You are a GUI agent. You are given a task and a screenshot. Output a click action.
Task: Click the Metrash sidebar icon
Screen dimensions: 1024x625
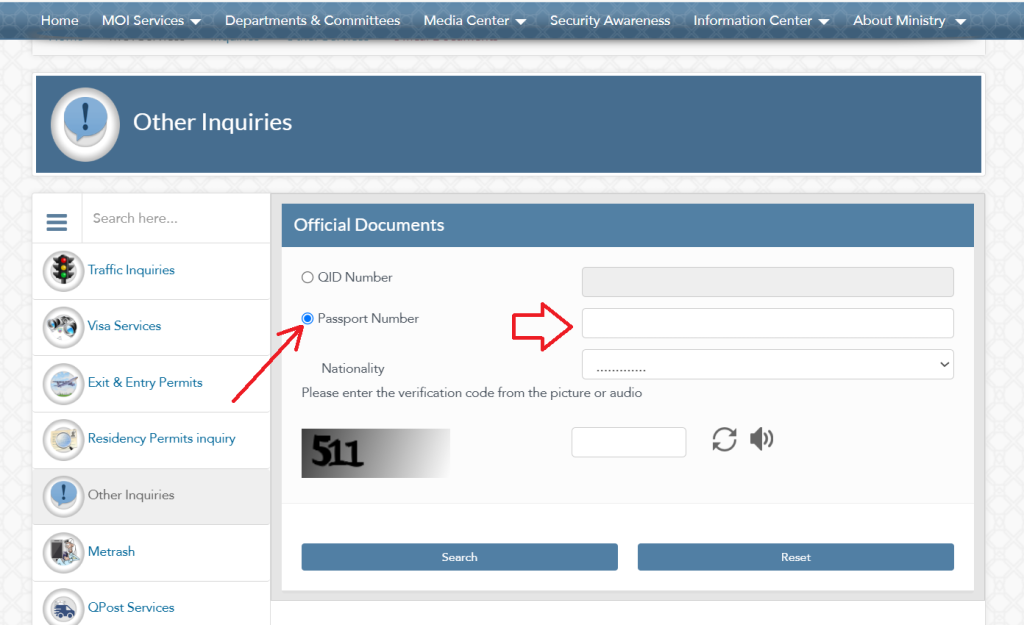[x=63, y=552]
